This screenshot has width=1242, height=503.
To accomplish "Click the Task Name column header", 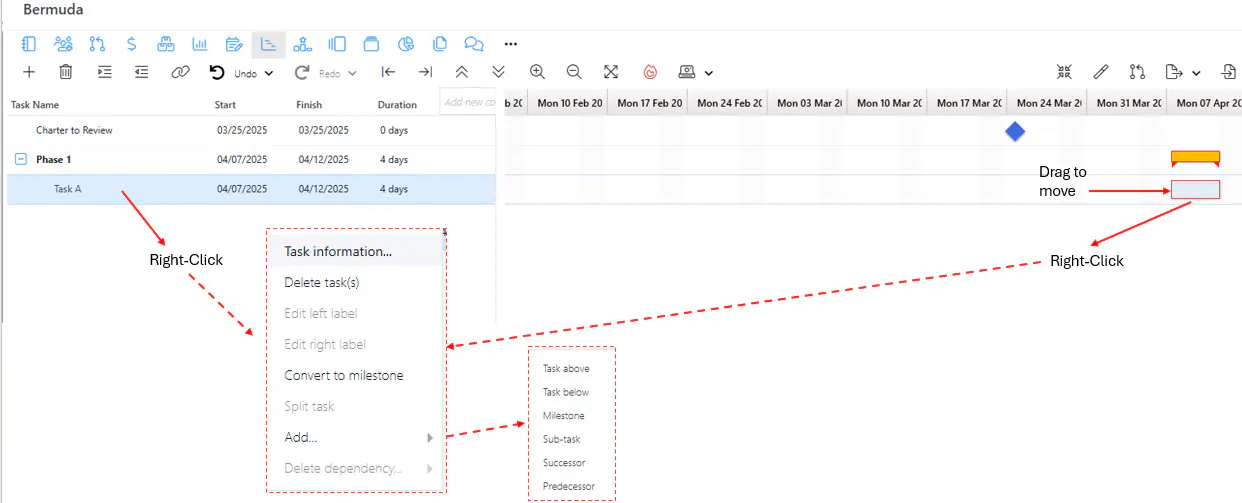I will 35,104.
